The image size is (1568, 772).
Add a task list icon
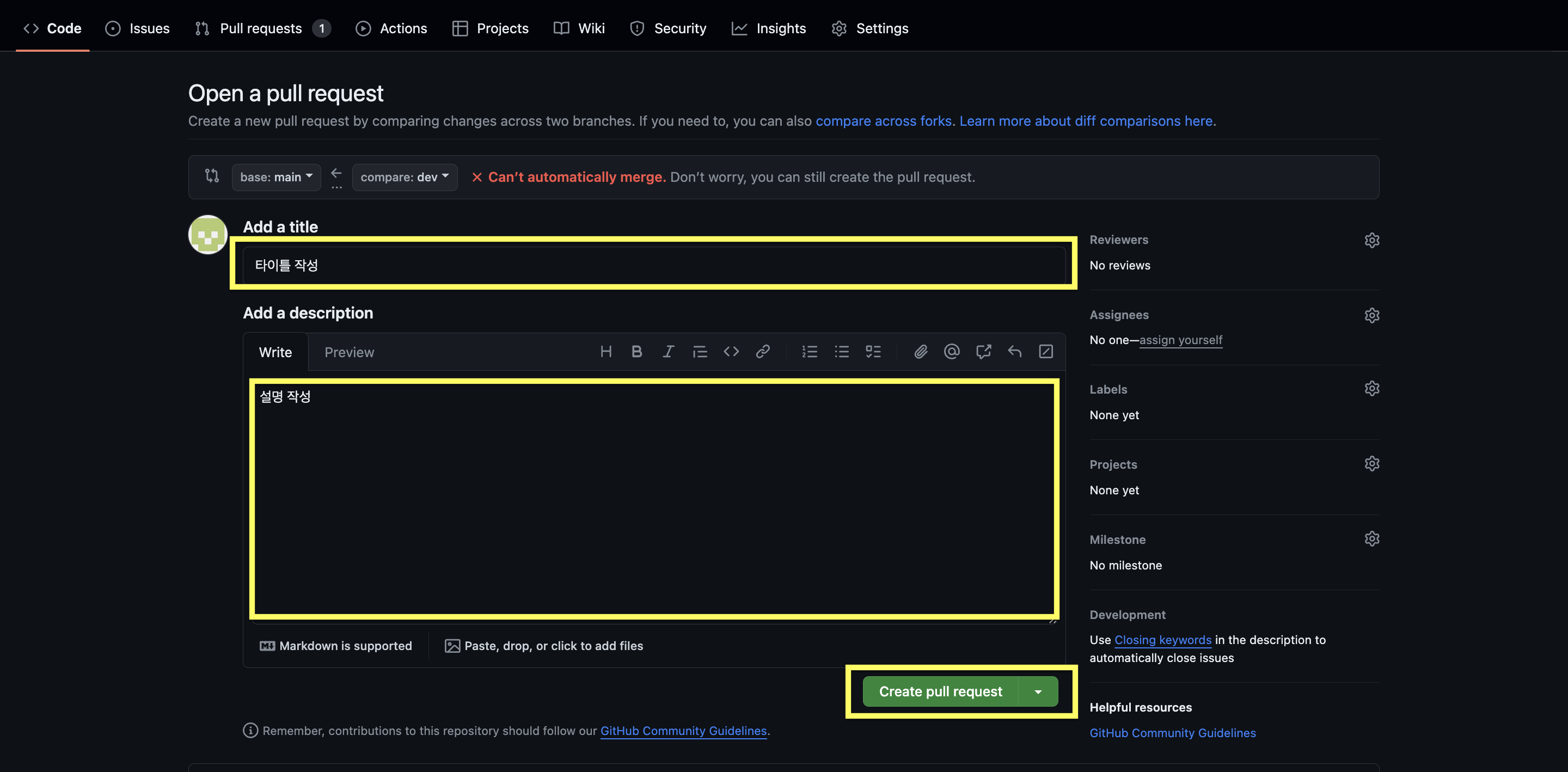(x=873, y=351)
